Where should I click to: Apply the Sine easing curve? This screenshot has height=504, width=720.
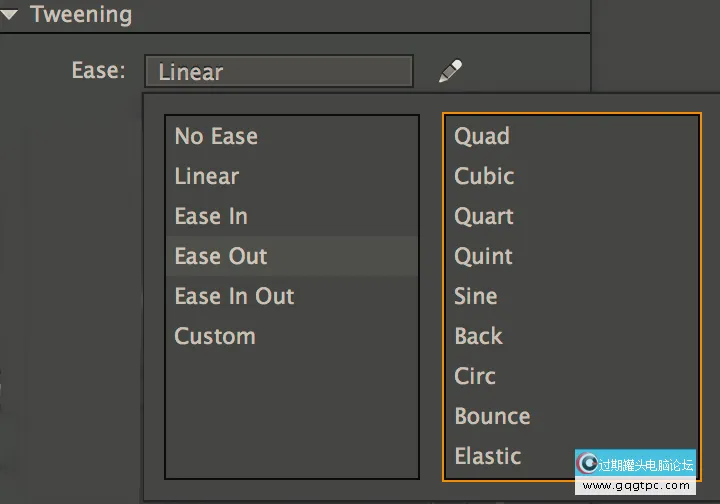click(476, 296)
